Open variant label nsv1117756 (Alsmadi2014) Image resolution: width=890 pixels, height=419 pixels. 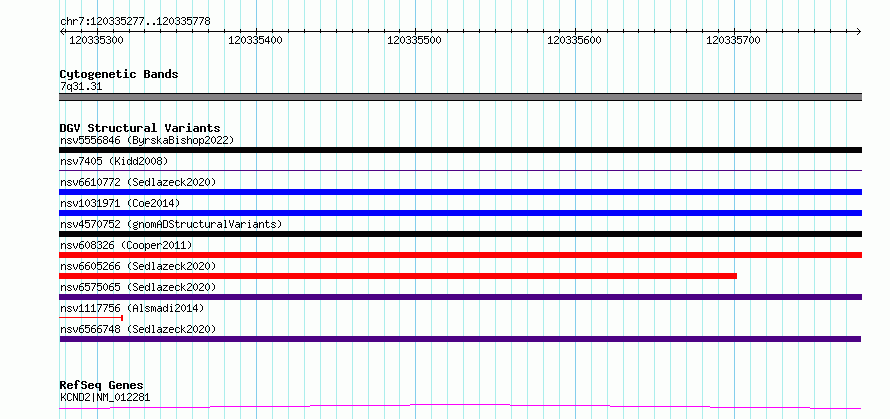point(132,308)
